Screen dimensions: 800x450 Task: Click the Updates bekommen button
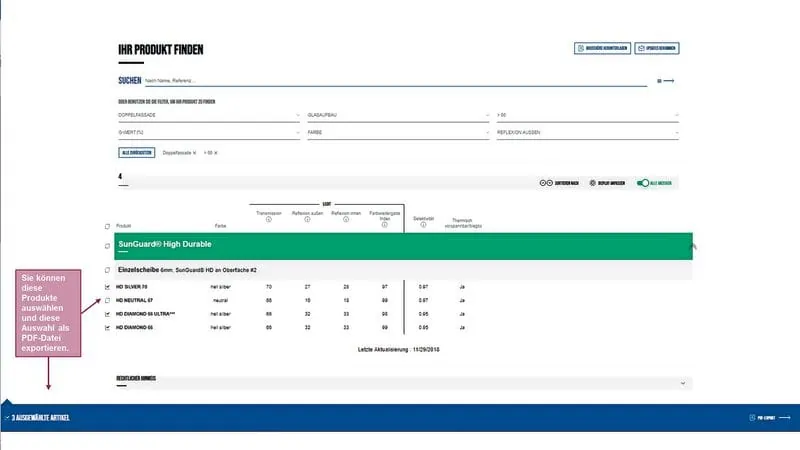pyautogui.click(x=657, y=48)
